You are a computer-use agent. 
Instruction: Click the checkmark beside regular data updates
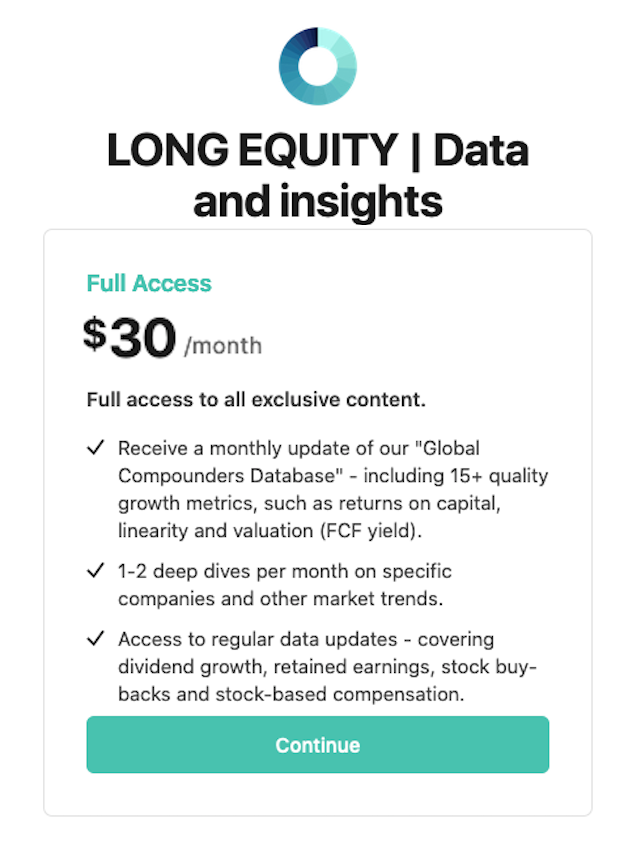(x=96, y=638)
